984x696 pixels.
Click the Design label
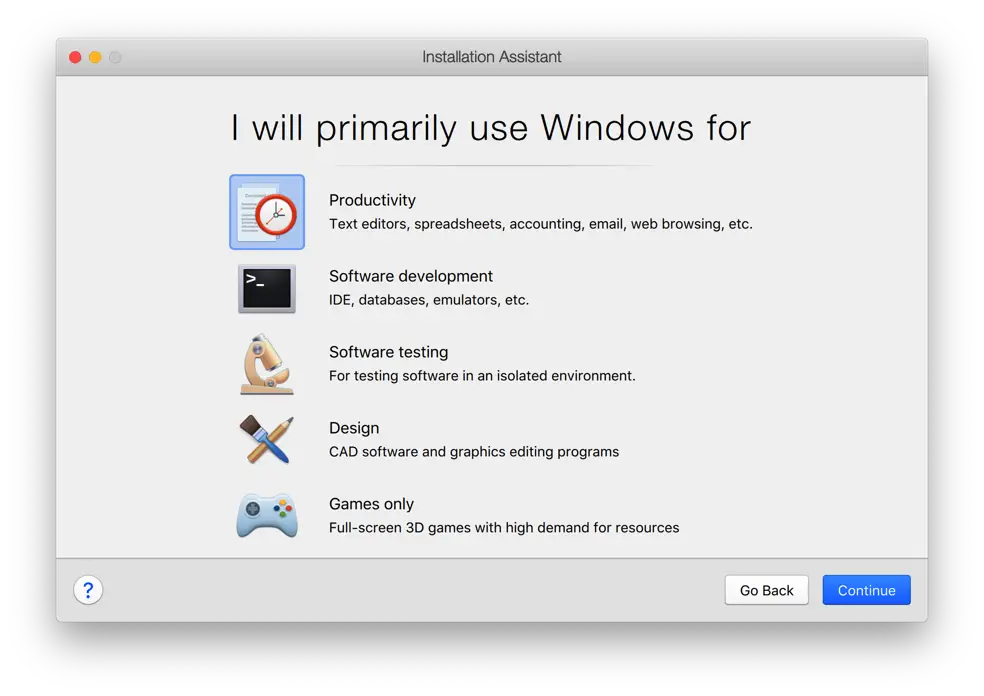coord(354,428)
